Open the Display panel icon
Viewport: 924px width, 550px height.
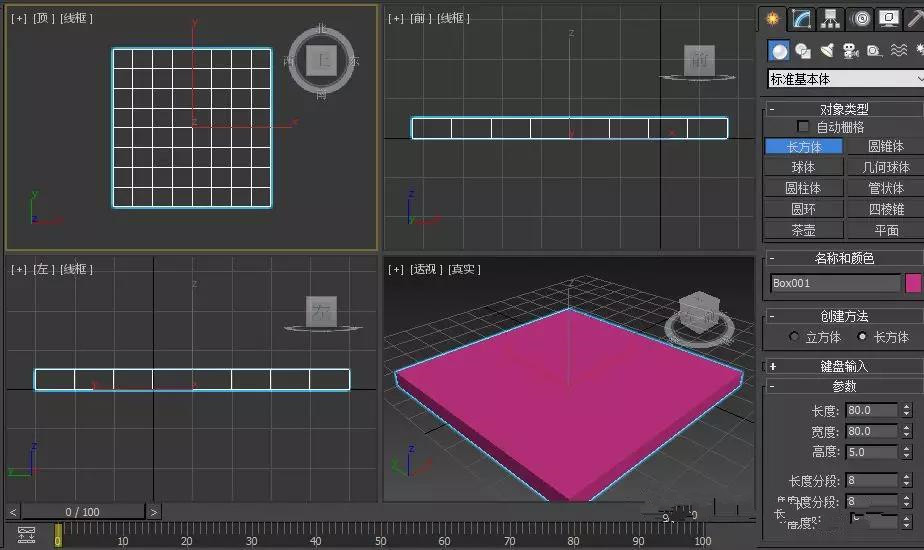[x=889, y=19]
